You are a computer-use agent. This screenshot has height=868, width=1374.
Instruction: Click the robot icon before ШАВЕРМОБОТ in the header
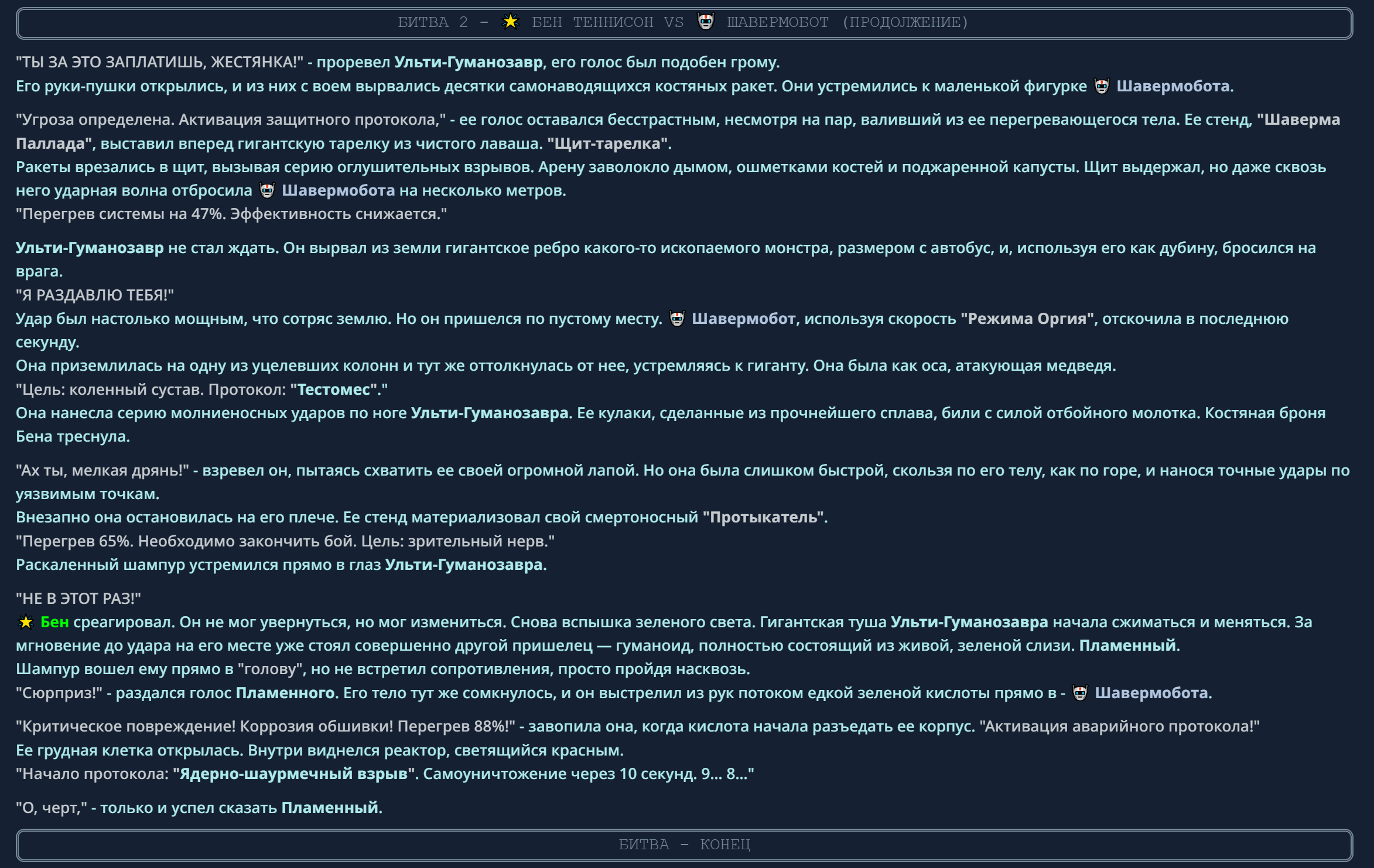pos(706,22)
